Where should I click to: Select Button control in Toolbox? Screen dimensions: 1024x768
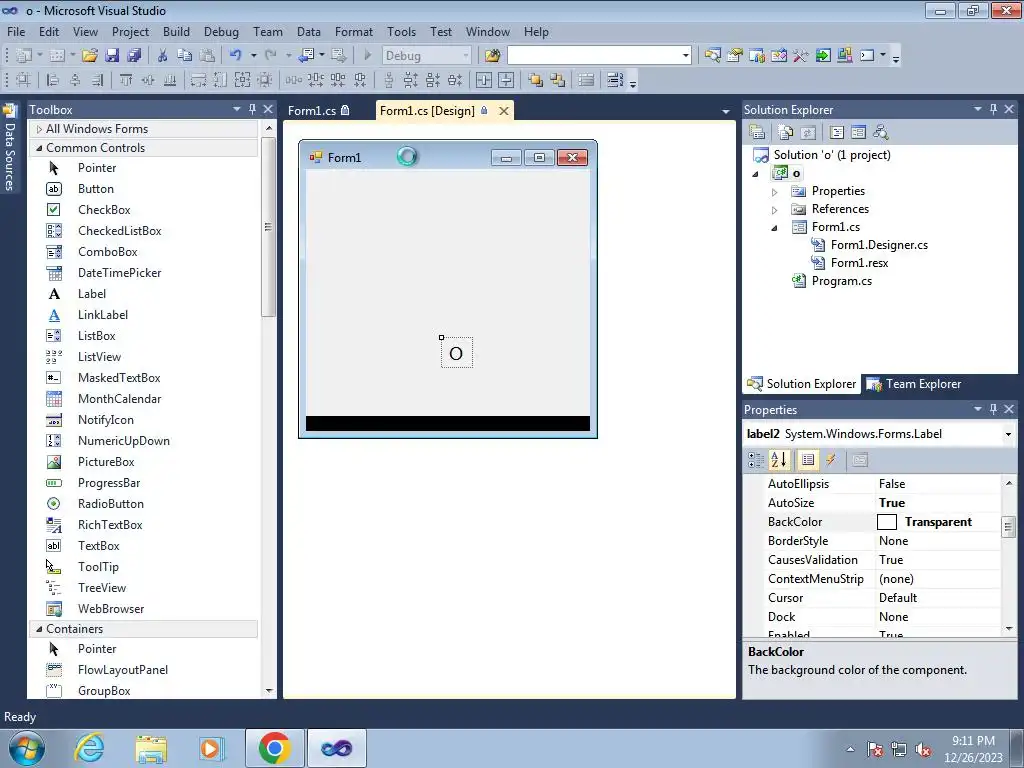click(95, 189)
